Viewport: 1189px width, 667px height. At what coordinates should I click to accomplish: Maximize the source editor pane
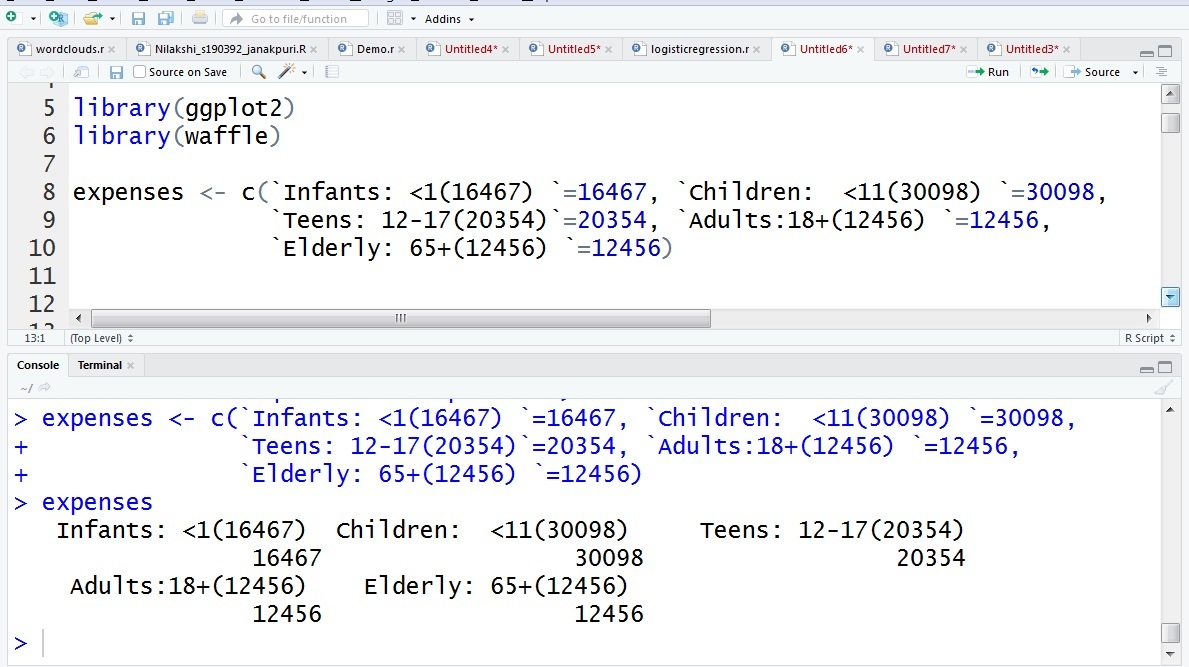1165,52
